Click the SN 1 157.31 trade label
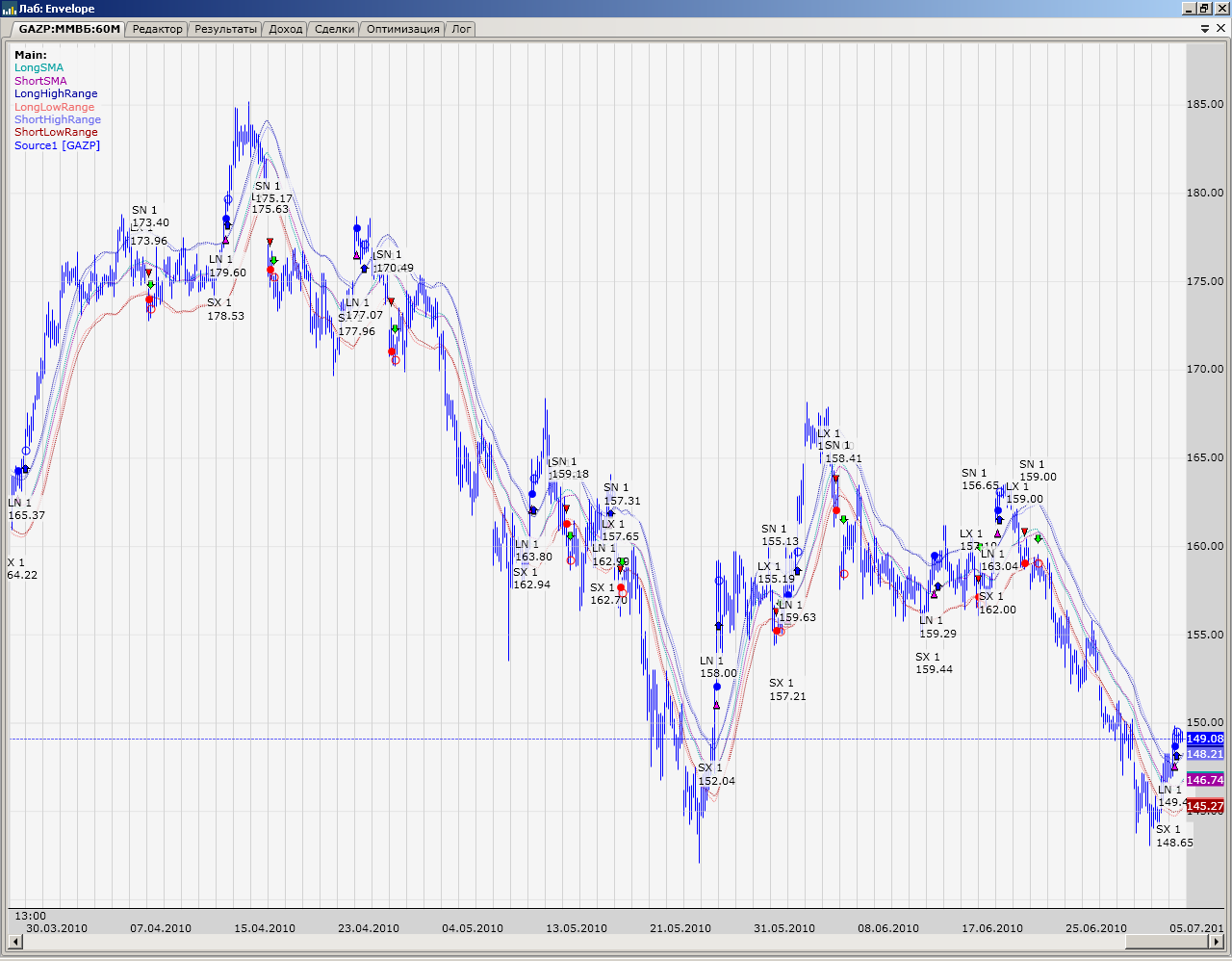Viewport: 1232px width, 961px height. click(622, 495)
